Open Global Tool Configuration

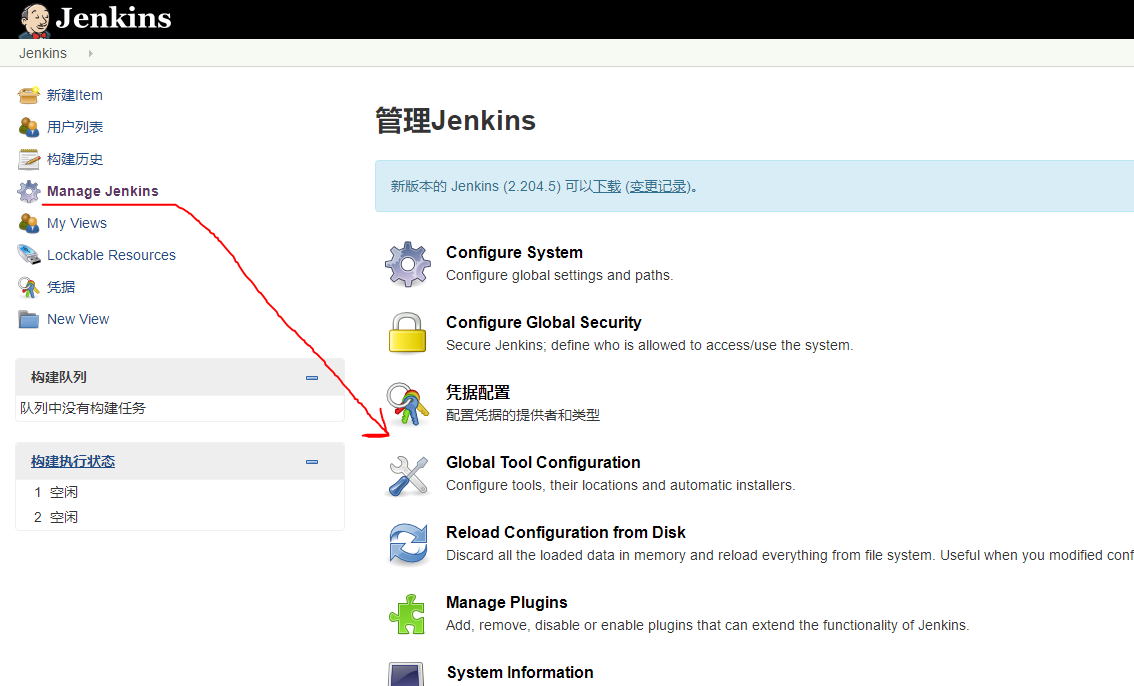coord(543,463)
